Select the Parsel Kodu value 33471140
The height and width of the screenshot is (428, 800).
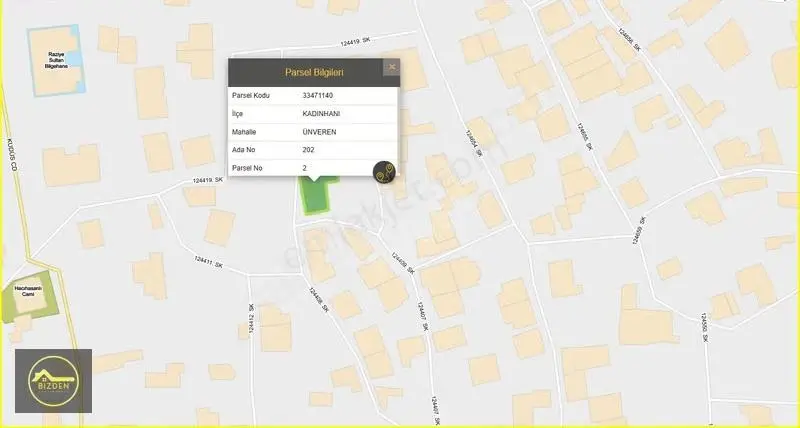coord(318,95)
